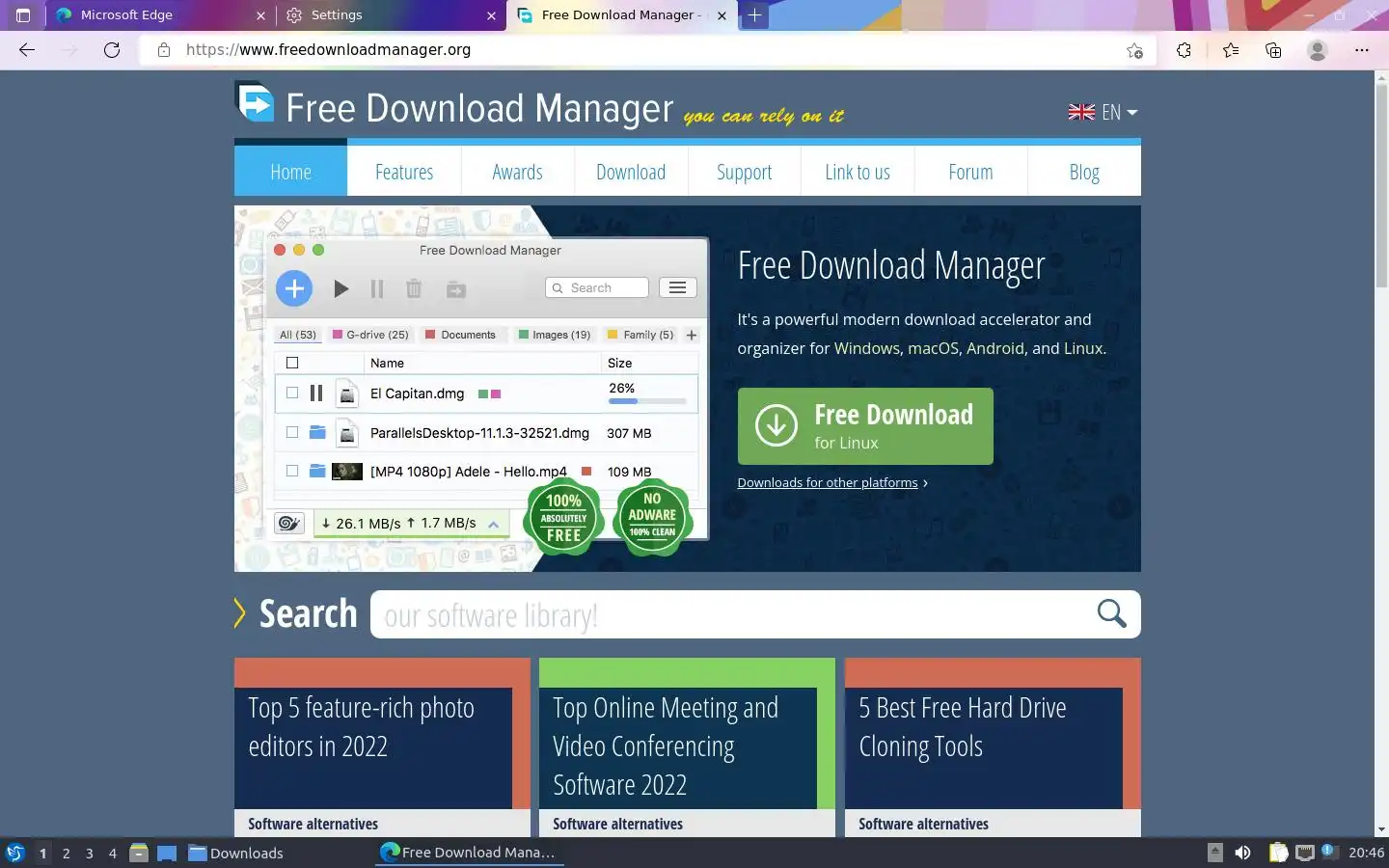Close the Settings browser tab
The width and height of the screenshot is (1389, 868).
coord(491,15)
